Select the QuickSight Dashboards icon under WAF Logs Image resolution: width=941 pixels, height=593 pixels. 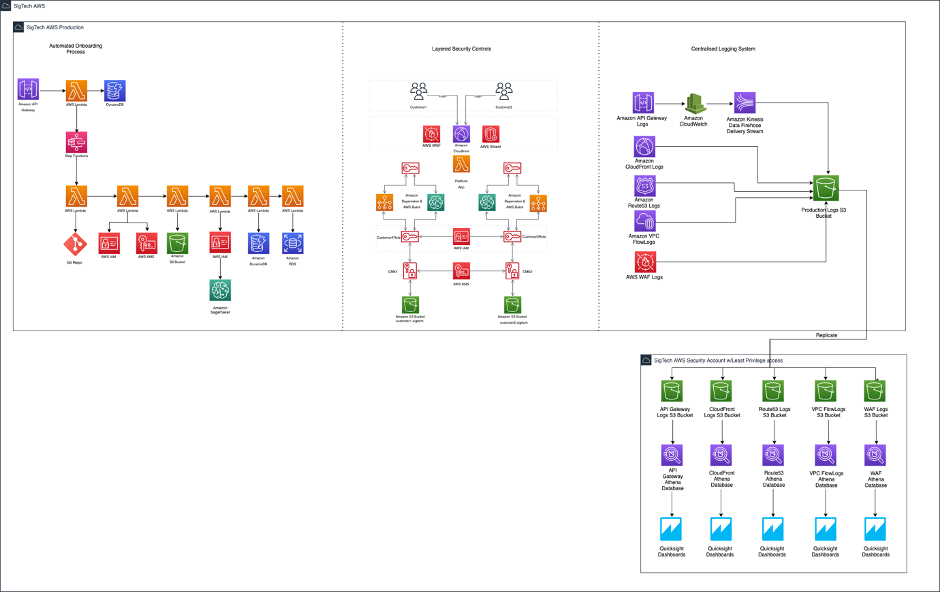point(874,527)
